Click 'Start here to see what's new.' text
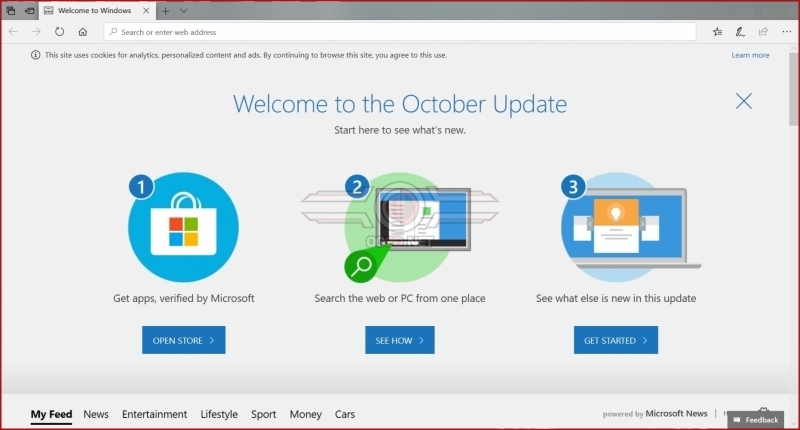The image size is (800, 430). [400, 130]
